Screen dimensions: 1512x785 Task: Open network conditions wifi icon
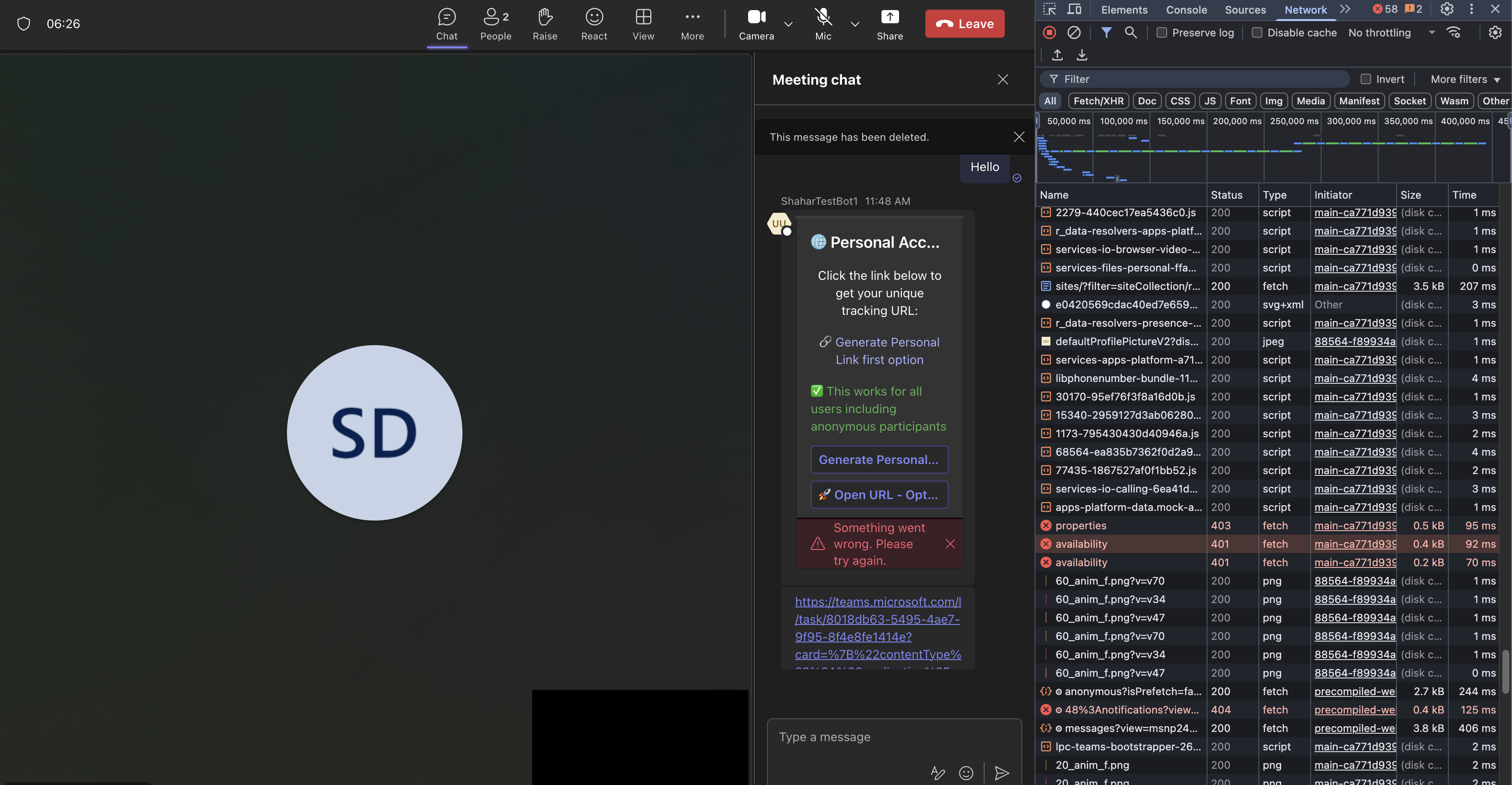click(1454, 32)
